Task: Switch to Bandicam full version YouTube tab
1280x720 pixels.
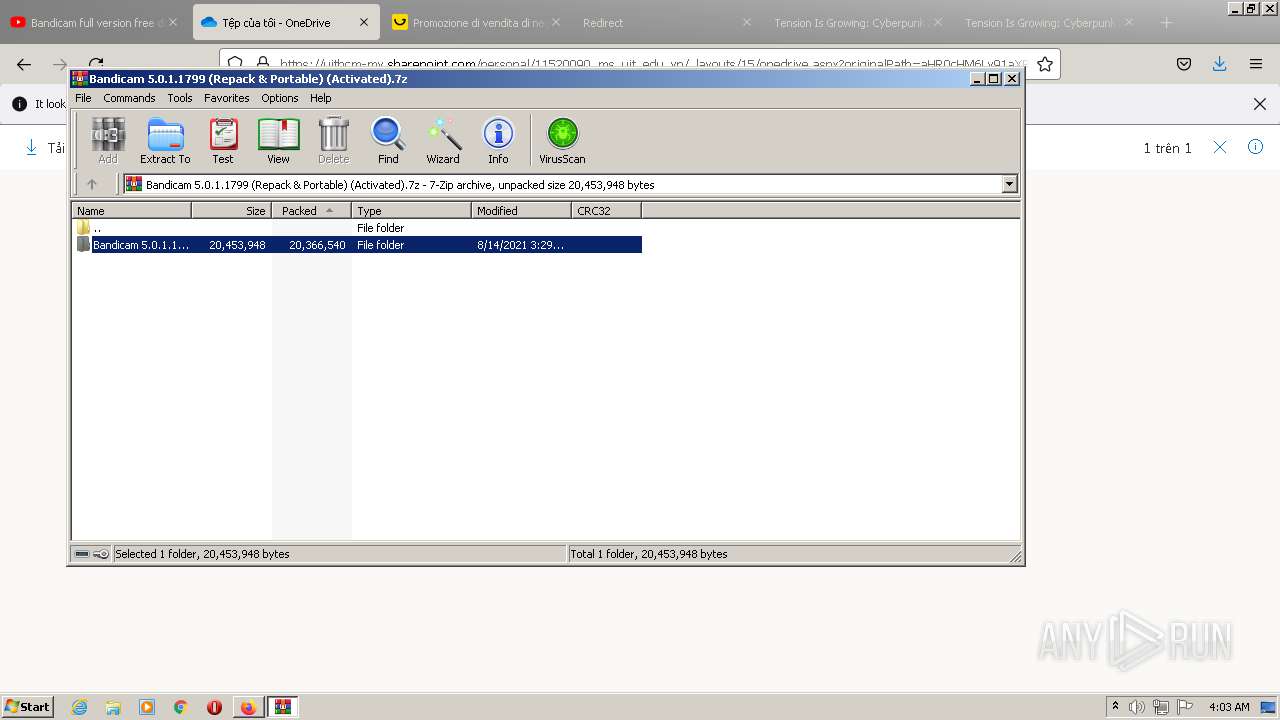Action: [95, 22]
